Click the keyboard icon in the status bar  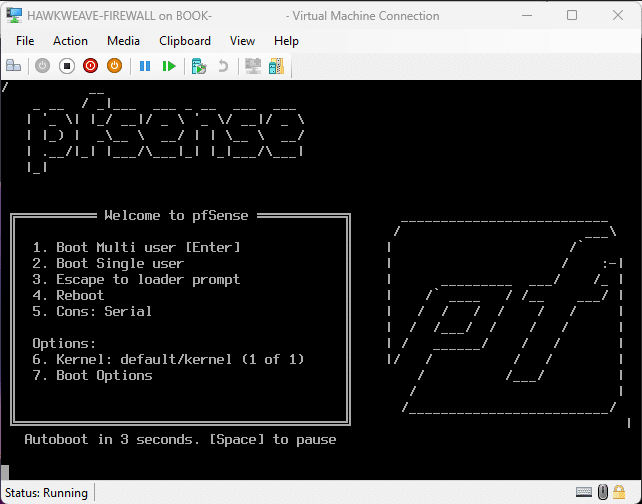tap(583, 492)
